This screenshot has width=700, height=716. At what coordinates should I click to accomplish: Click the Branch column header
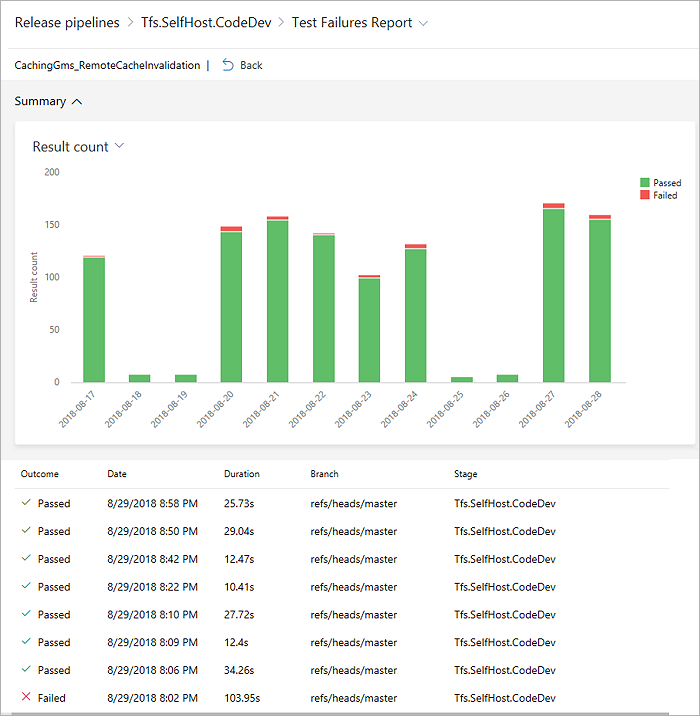pos(326,474)
